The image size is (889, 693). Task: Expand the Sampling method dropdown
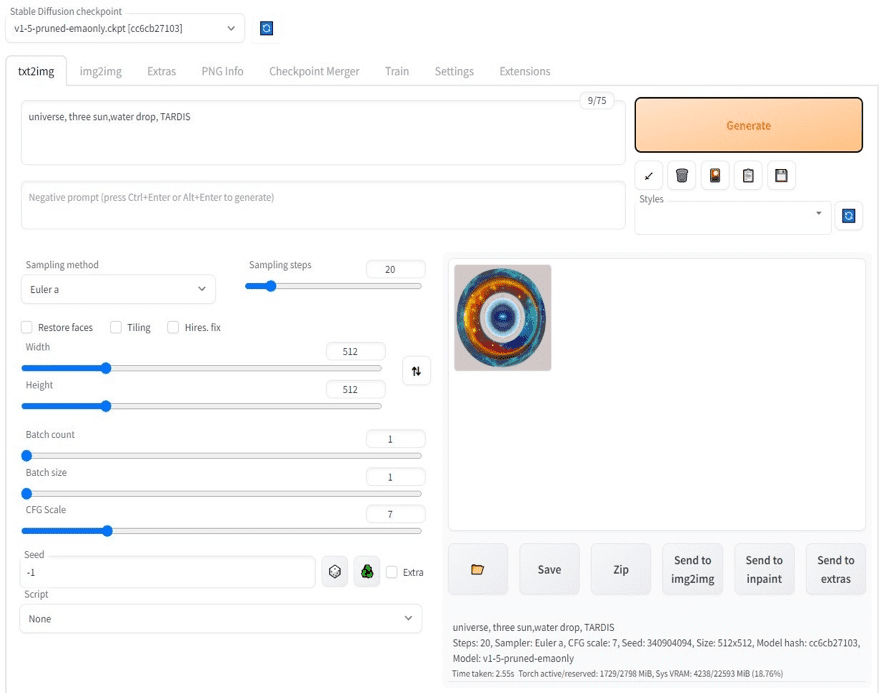pos(118,290)
